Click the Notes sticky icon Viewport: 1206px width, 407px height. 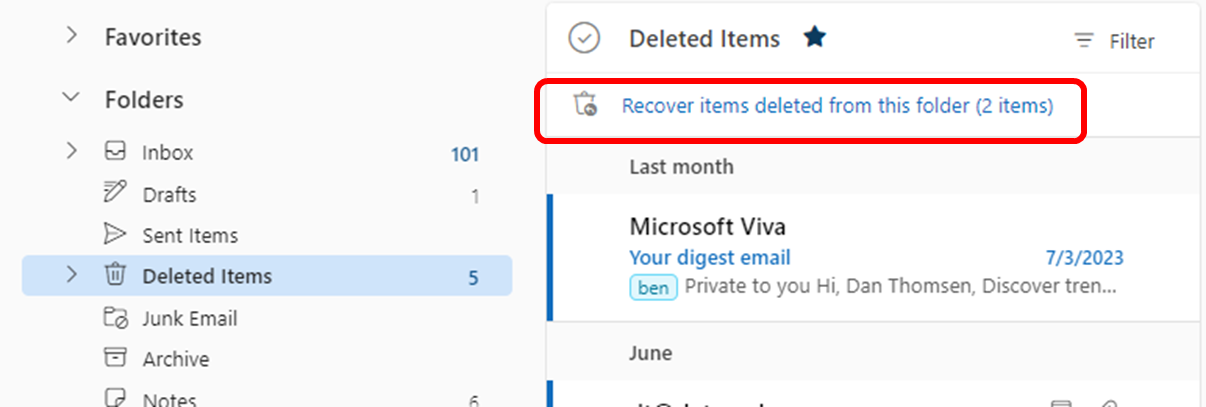pos(116,398)
